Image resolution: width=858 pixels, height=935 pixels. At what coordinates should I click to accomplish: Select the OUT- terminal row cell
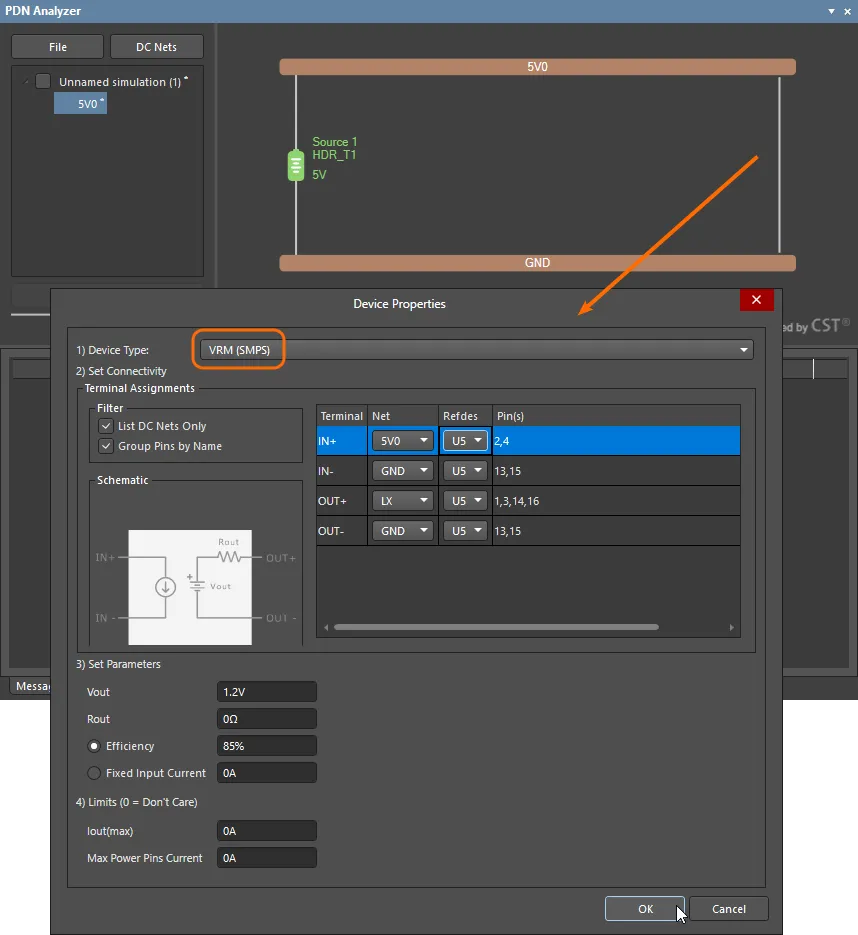click(x=342, y=531)
